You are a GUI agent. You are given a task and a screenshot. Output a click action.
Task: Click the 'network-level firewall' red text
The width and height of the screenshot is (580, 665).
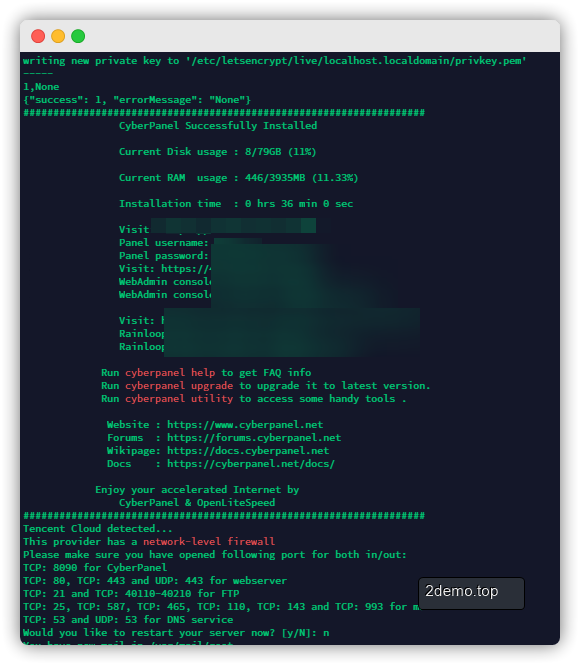[x=209, y=542]
